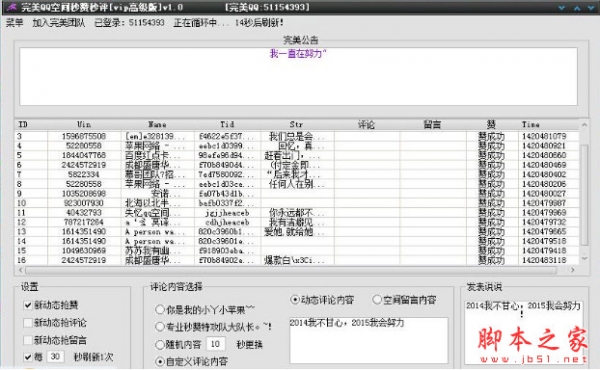Open the 菜单 menu
The image size is (600, 370).
[x=15, y=23]
